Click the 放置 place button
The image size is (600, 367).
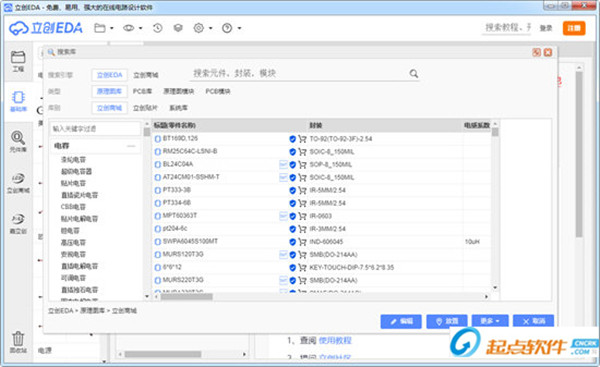[447, 321]
